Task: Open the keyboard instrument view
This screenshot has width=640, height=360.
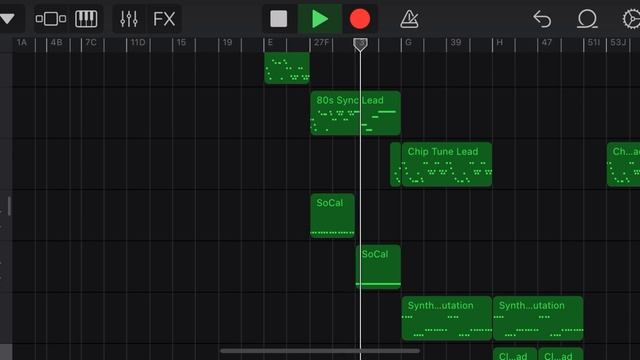Action: (86, 19)
